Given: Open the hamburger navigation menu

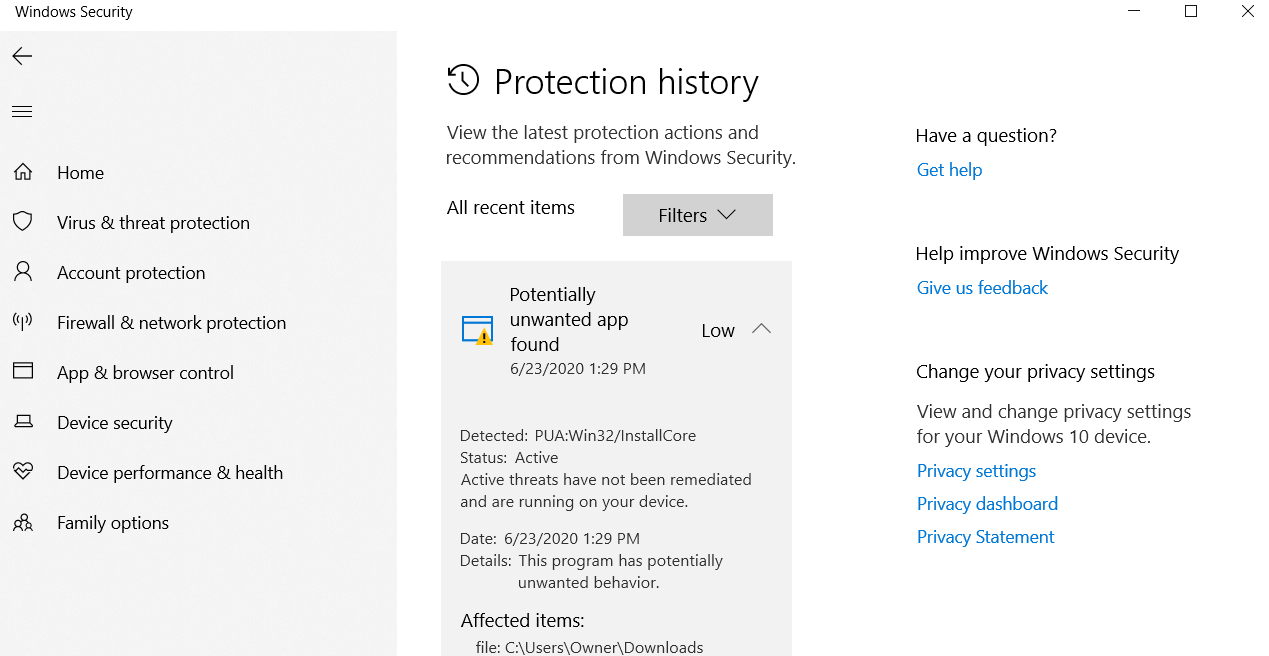Looking at the screenshot, I should coord(22,111).
